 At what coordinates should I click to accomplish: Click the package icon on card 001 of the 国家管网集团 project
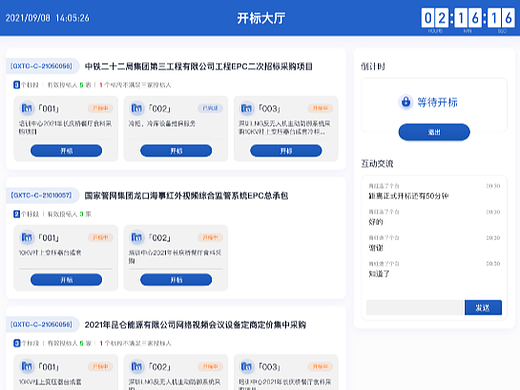coord(27,237)
